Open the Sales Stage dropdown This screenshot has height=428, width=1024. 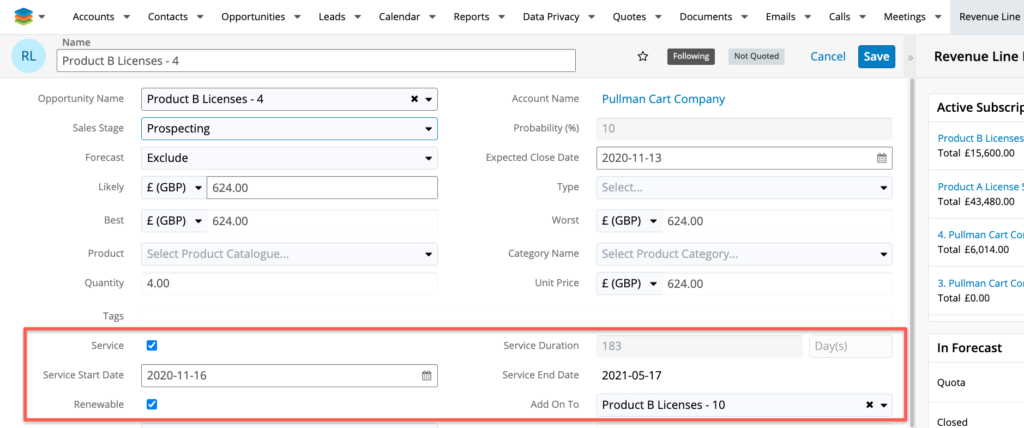(289, 129)
